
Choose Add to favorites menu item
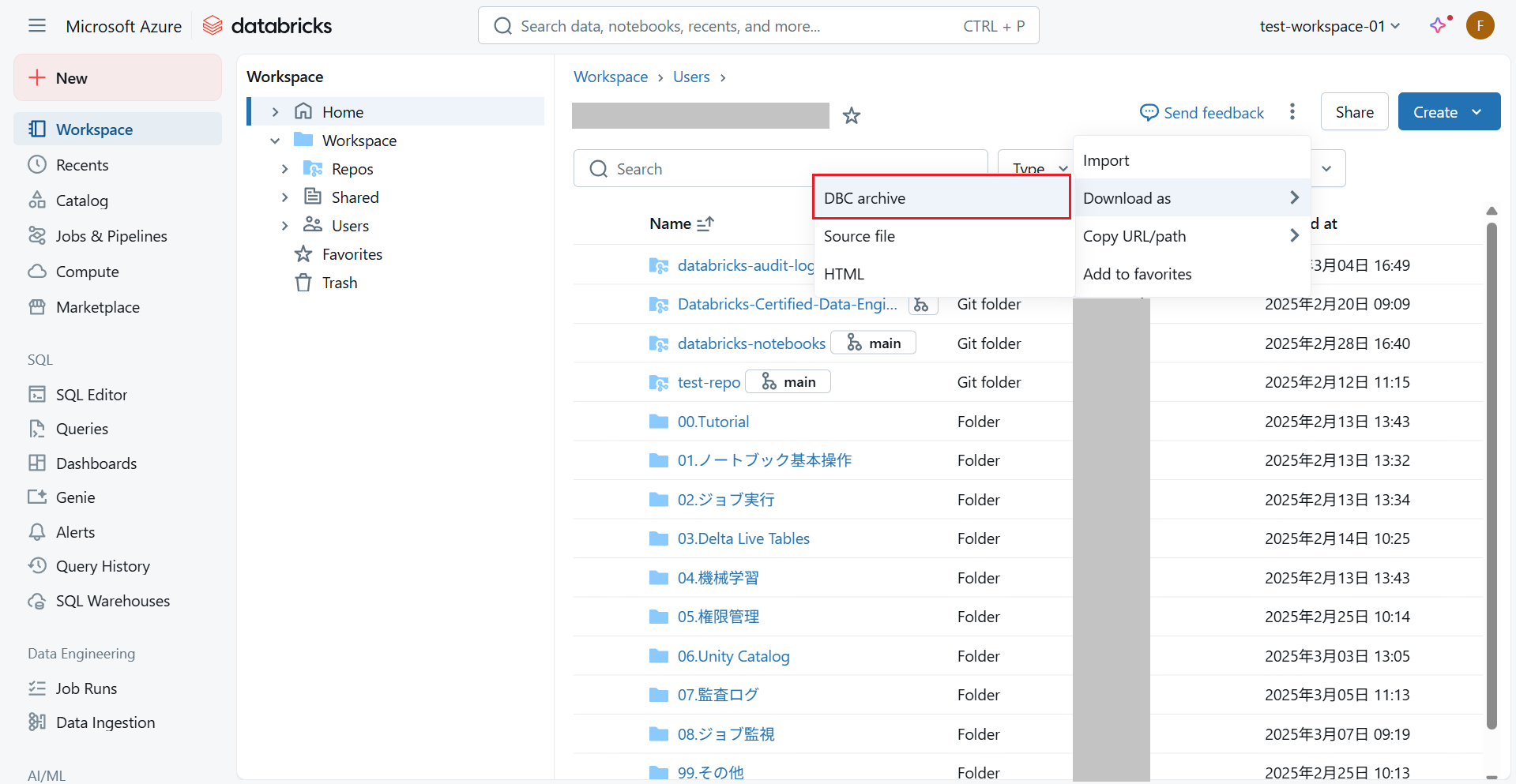[x=1192, y=274]
